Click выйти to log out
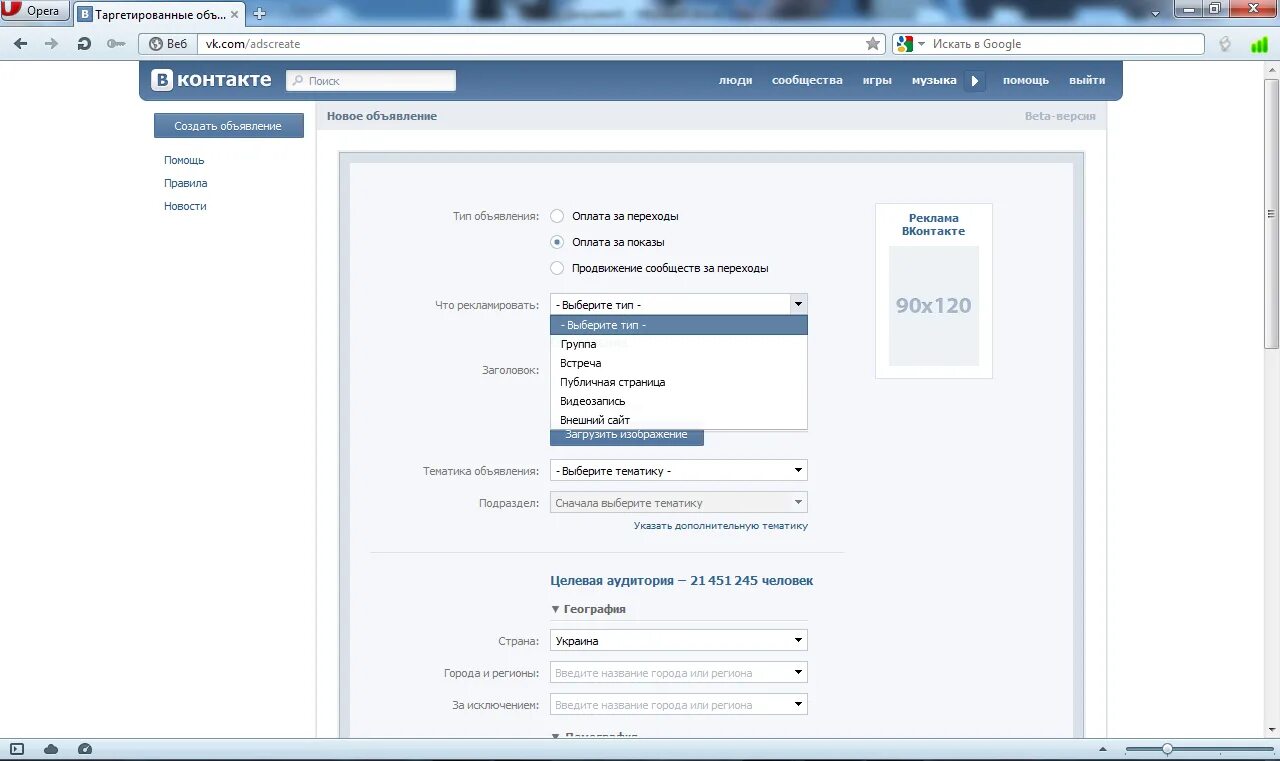Image resolution: width=1280 pixels, height=761 pixels. [1087, 80]
